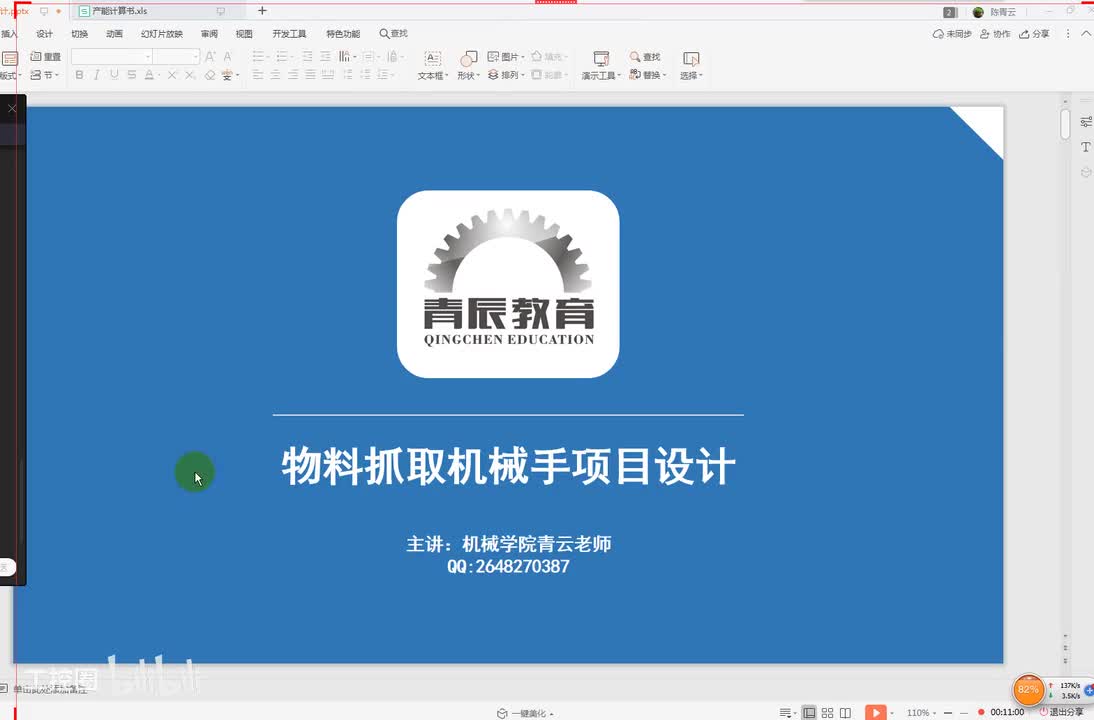The image size is (1094, 720).
Task: Collapse the ribbon with the chevron
Action: pyautogui.click(x=1086, y=33)
